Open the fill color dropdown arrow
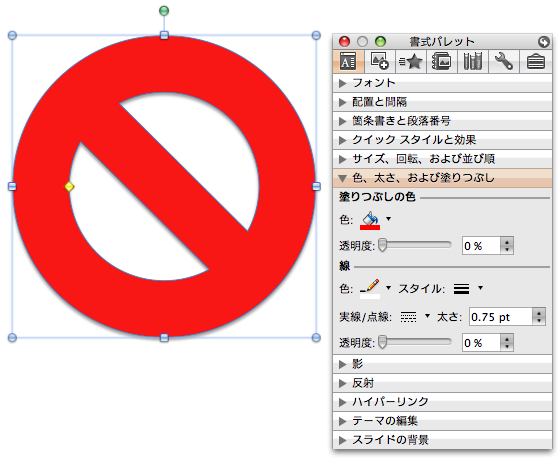The width and height of the screenshot is (560, 458). [x=389, y=219]
